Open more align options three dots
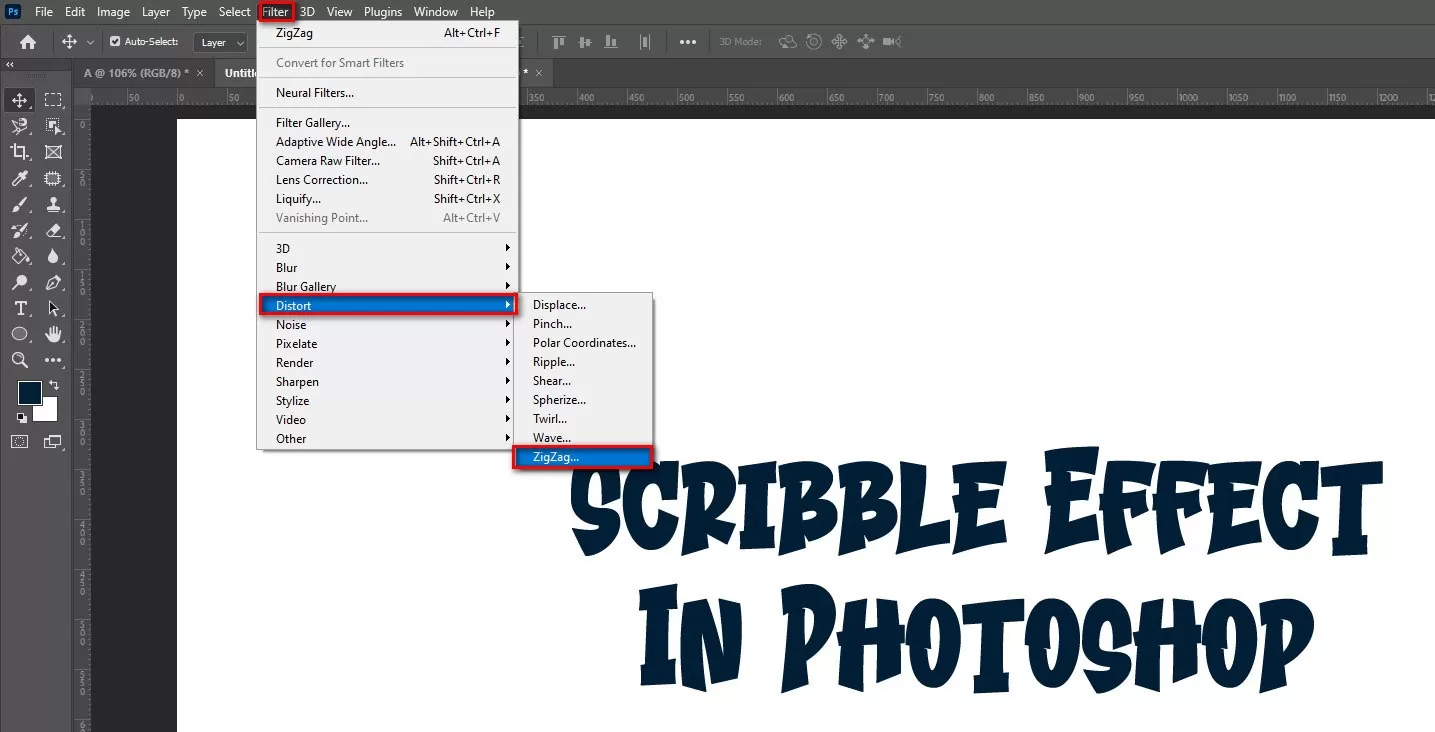This screenshot has width=1435, height=732. point(688,42)
